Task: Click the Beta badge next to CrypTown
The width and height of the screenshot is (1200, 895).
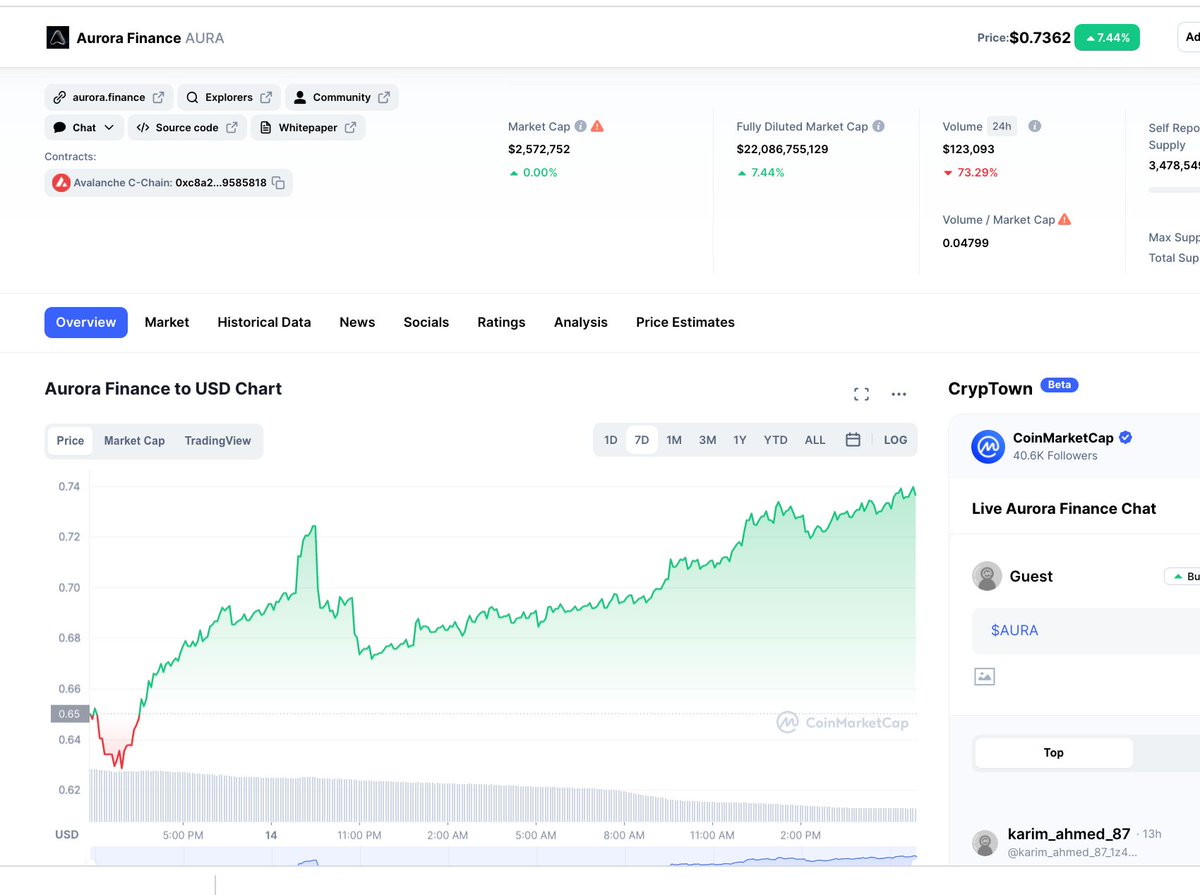Action: pyautogui.click(x=1060, y=385)
